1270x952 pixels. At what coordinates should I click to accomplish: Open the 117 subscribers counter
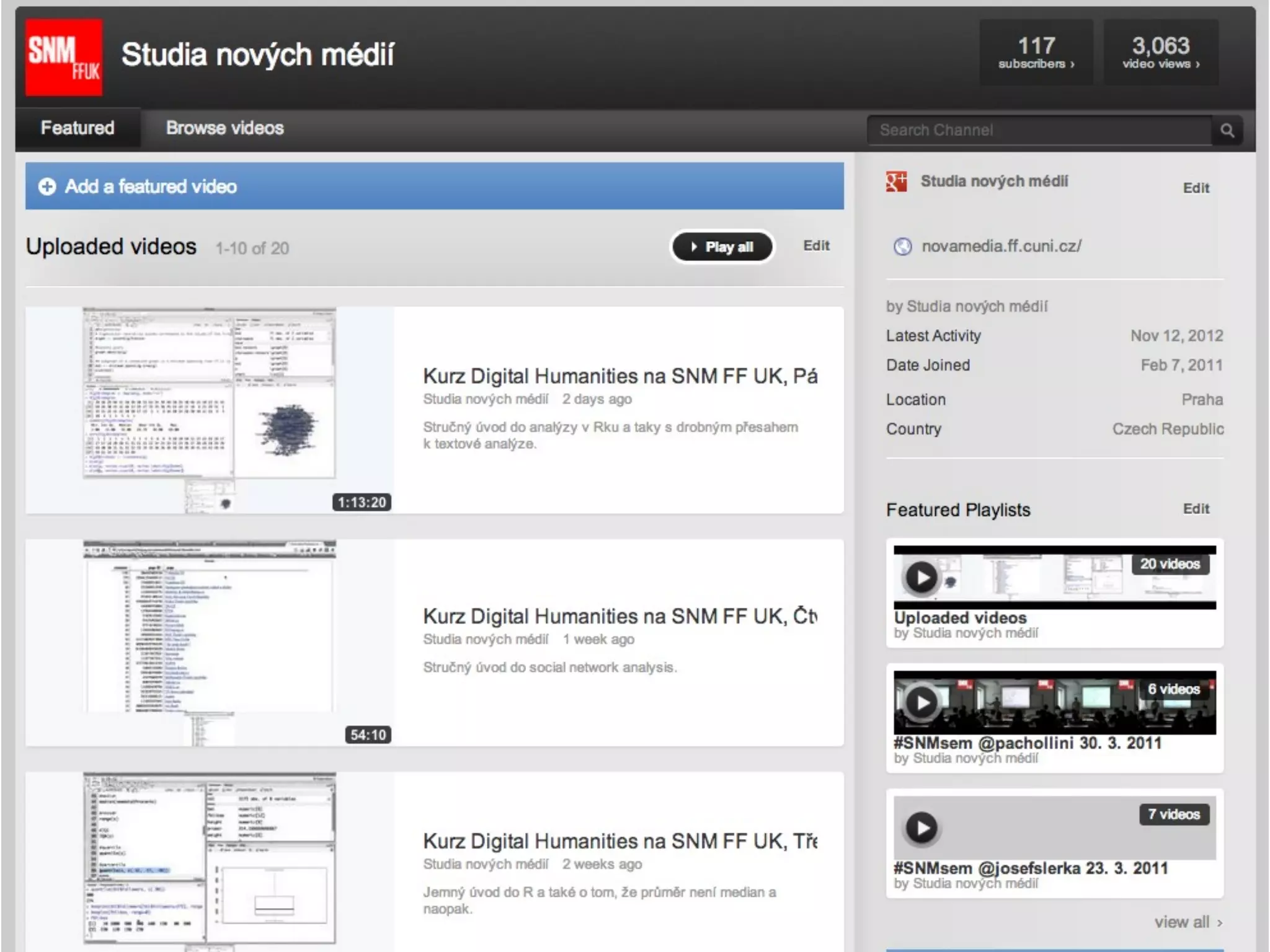click(x=1036, y=53)
